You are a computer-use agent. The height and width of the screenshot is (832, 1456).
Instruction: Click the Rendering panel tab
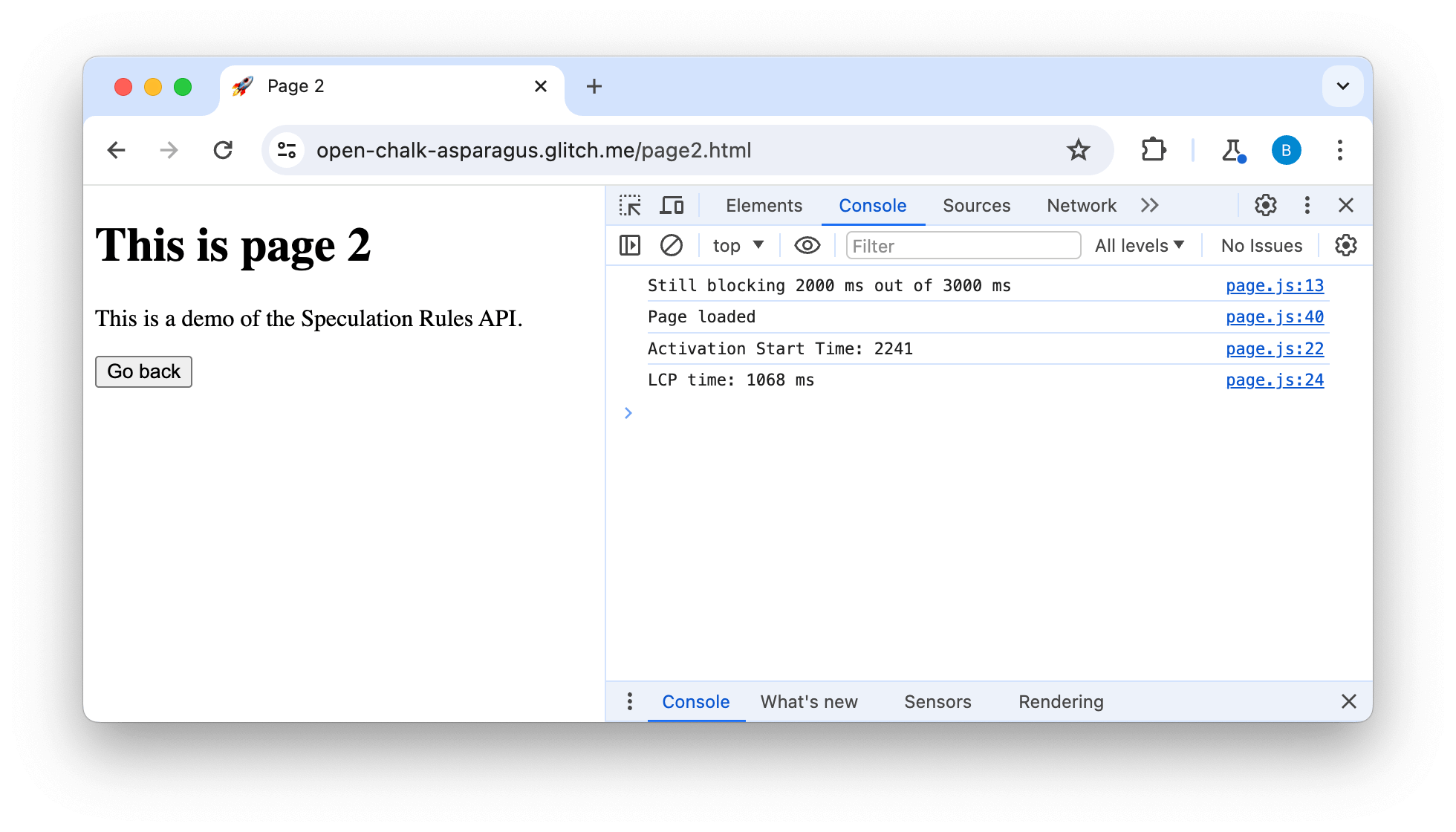point(1061,702)
